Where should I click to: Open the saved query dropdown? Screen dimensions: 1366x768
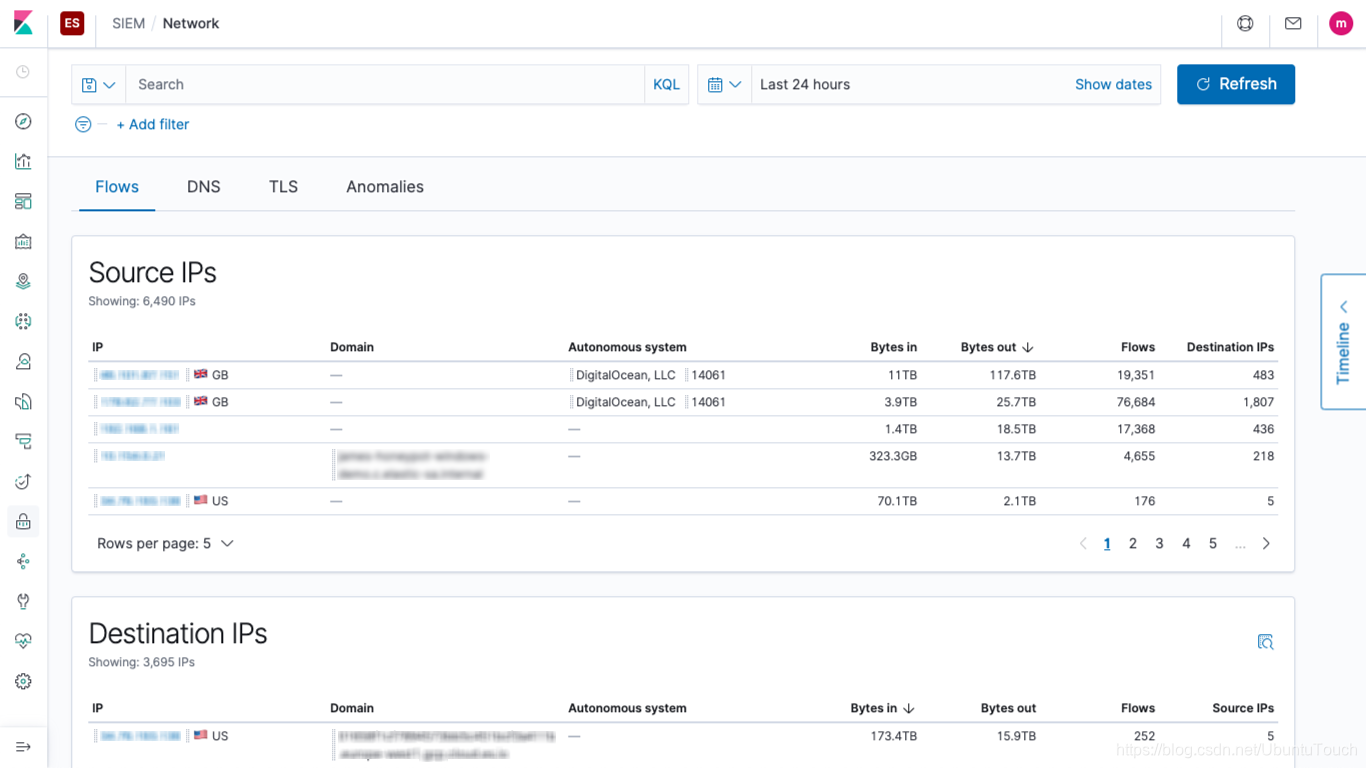(x=98, y=85)
